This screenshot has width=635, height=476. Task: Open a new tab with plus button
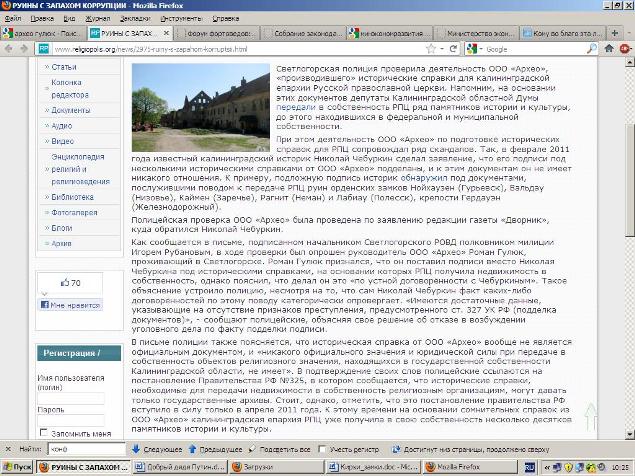[x=614, y=33]
